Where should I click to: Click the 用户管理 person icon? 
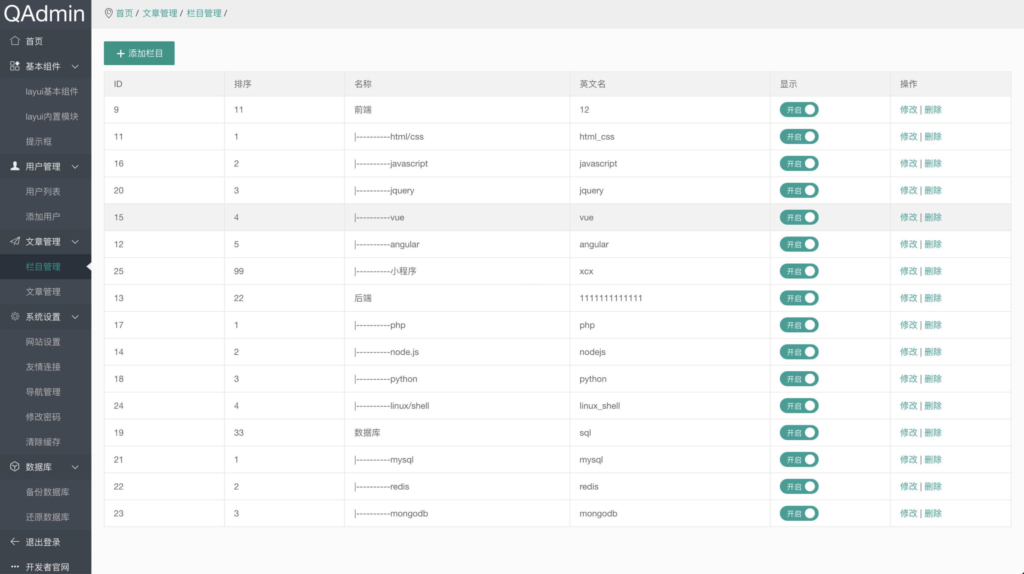pyautogui.click(x=15, y=166)
